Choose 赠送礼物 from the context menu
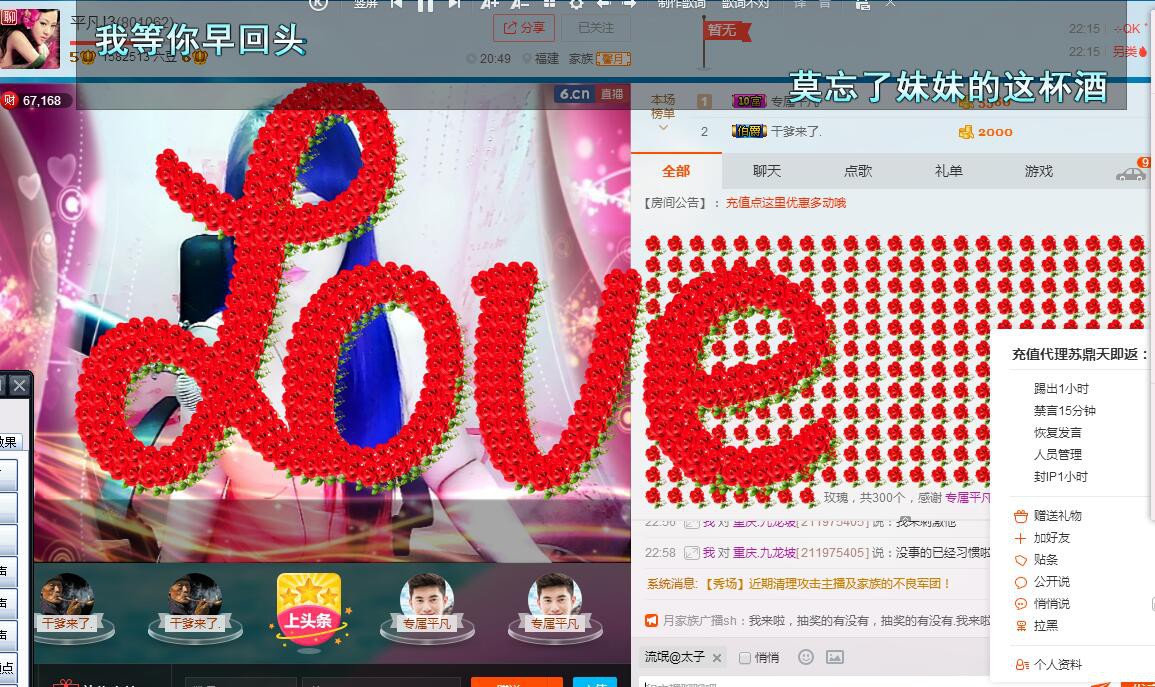Image resolution: width=1155 pixels, height=687 pixels. coord(1057,516)
